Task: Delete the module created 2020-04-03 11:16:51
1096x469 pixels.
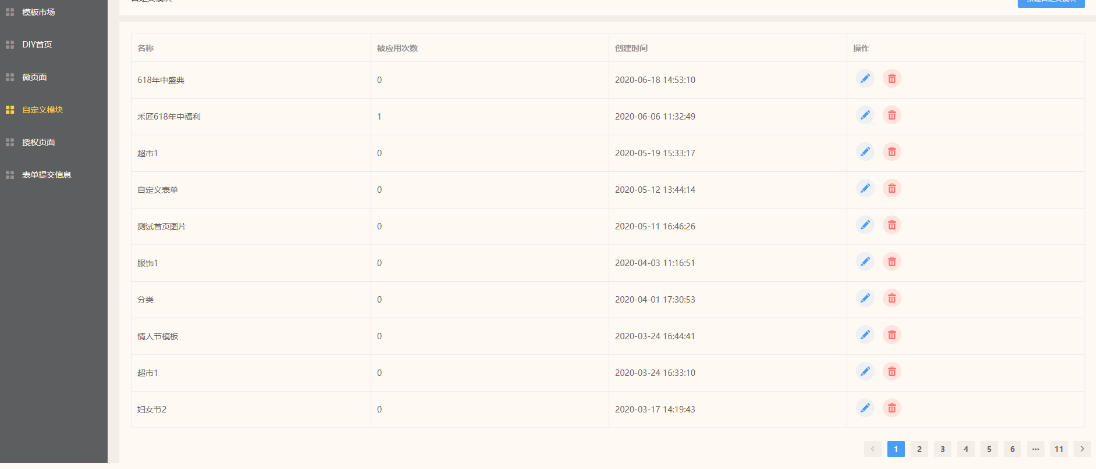Action: 892,262
